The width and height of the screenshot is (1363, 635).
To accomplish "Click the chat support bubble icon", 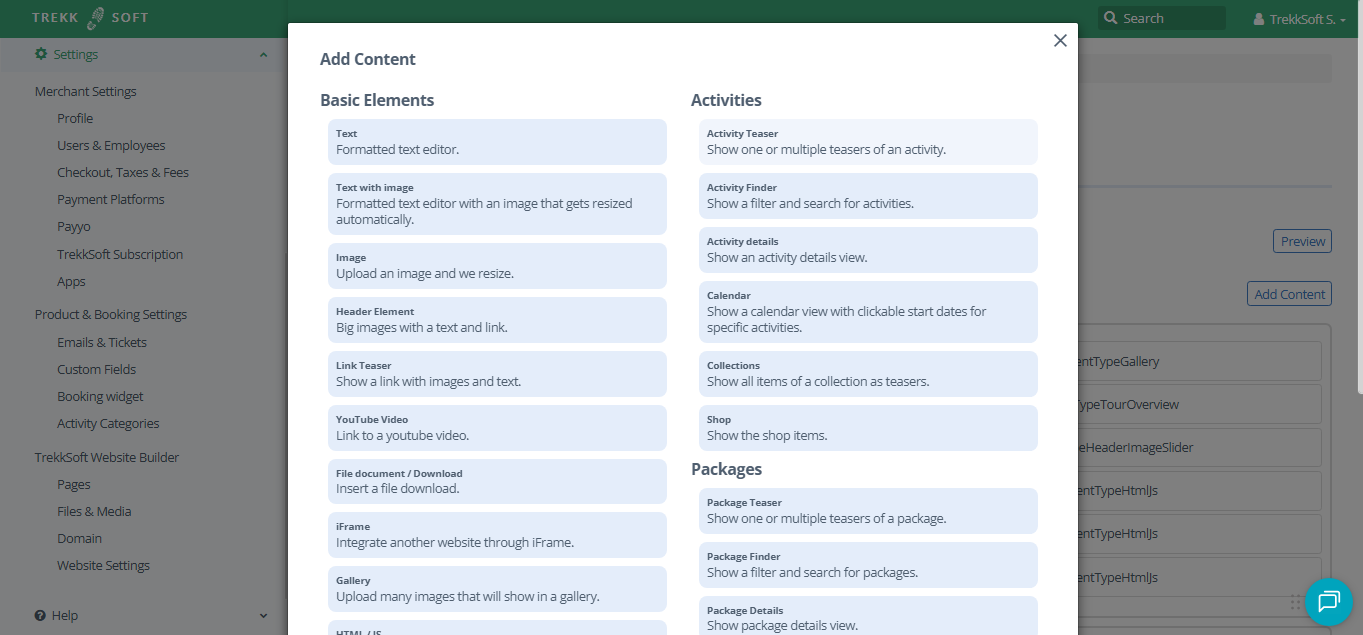I will [x=1328, y=601].
